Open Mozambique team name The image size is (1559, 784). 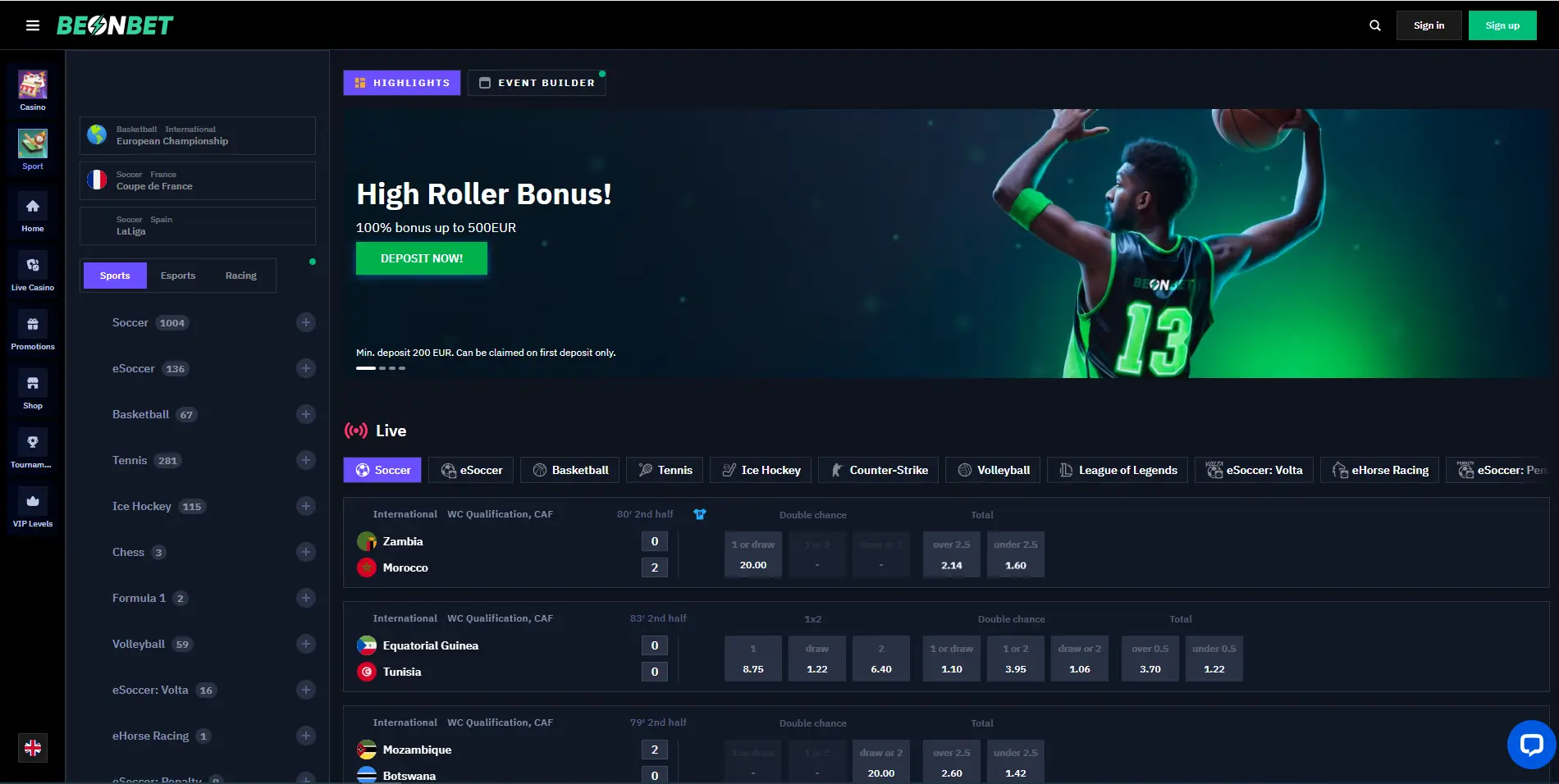click(417, 750)
